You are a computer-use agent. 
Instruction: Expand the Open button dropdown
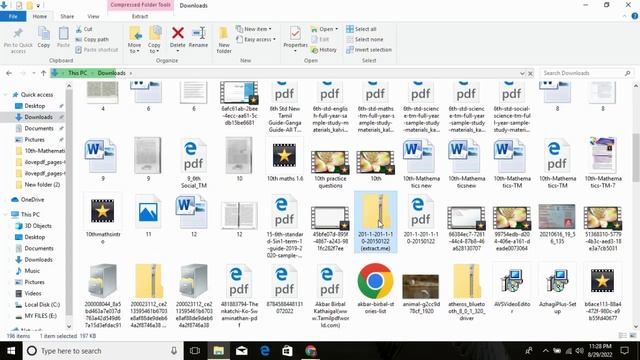pos(337,29)
